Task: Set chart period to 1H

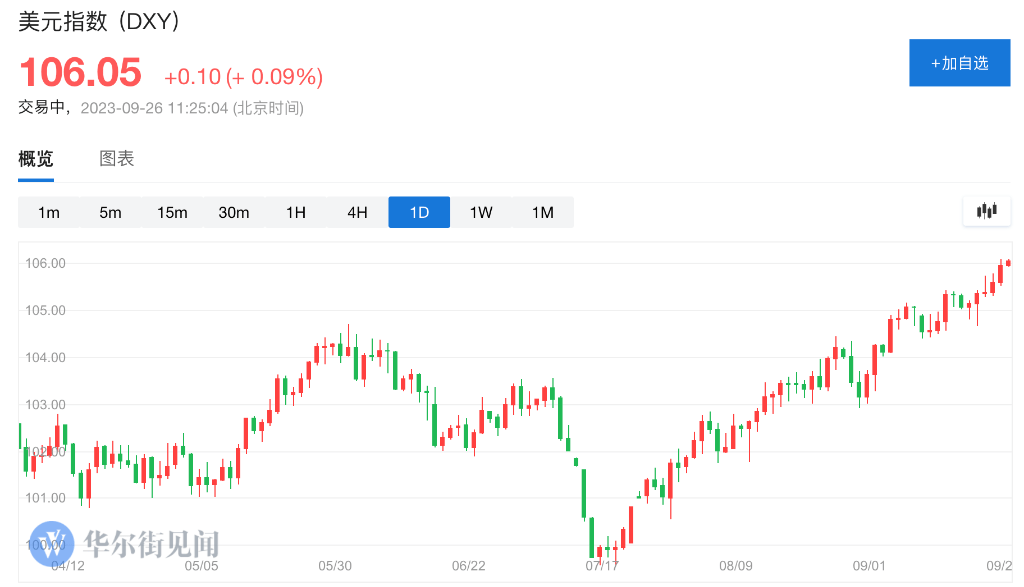Action: click(x=296, y=212)
